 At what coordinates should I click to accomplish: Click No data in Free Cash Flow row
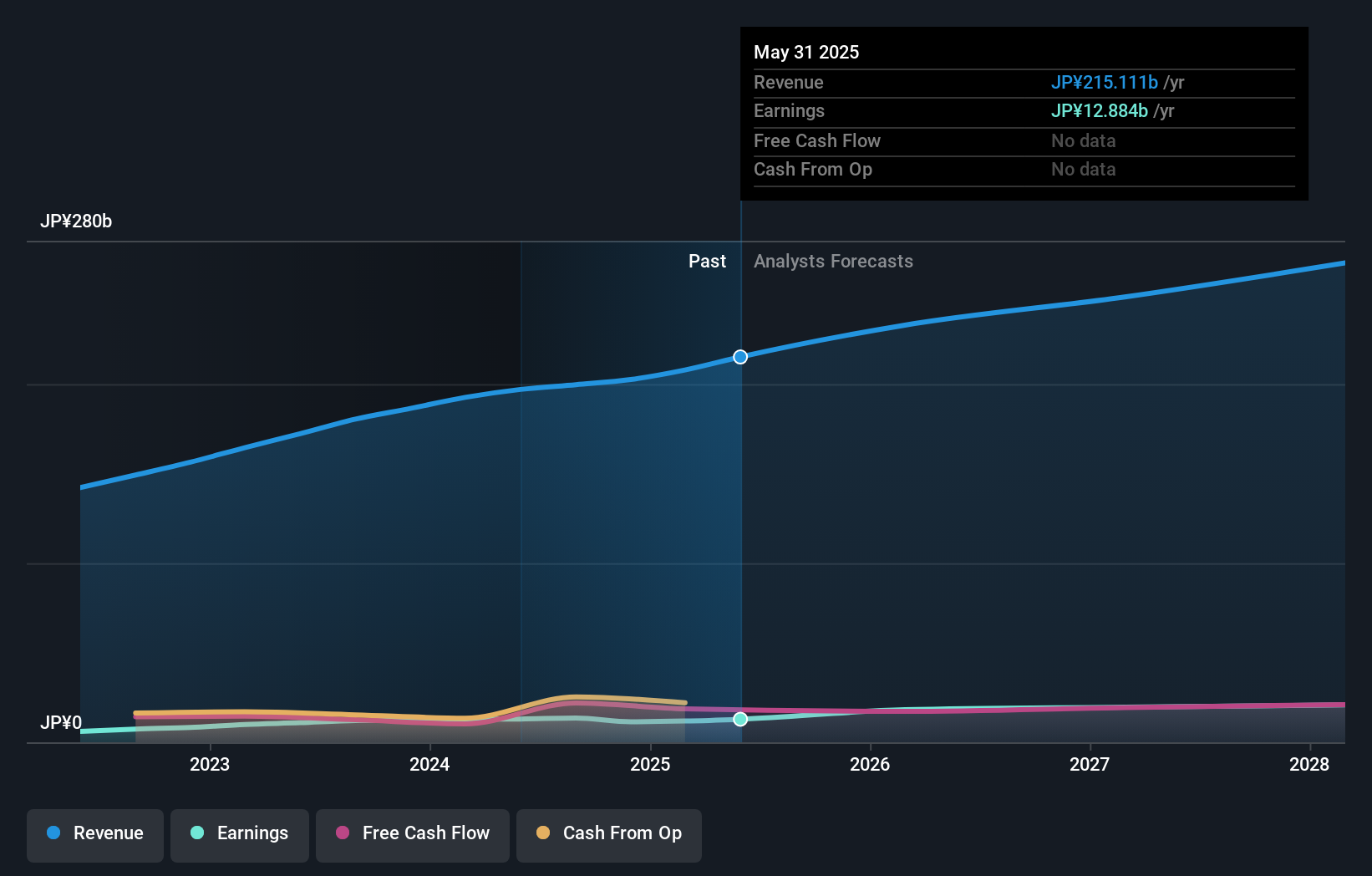(1084, 140)
